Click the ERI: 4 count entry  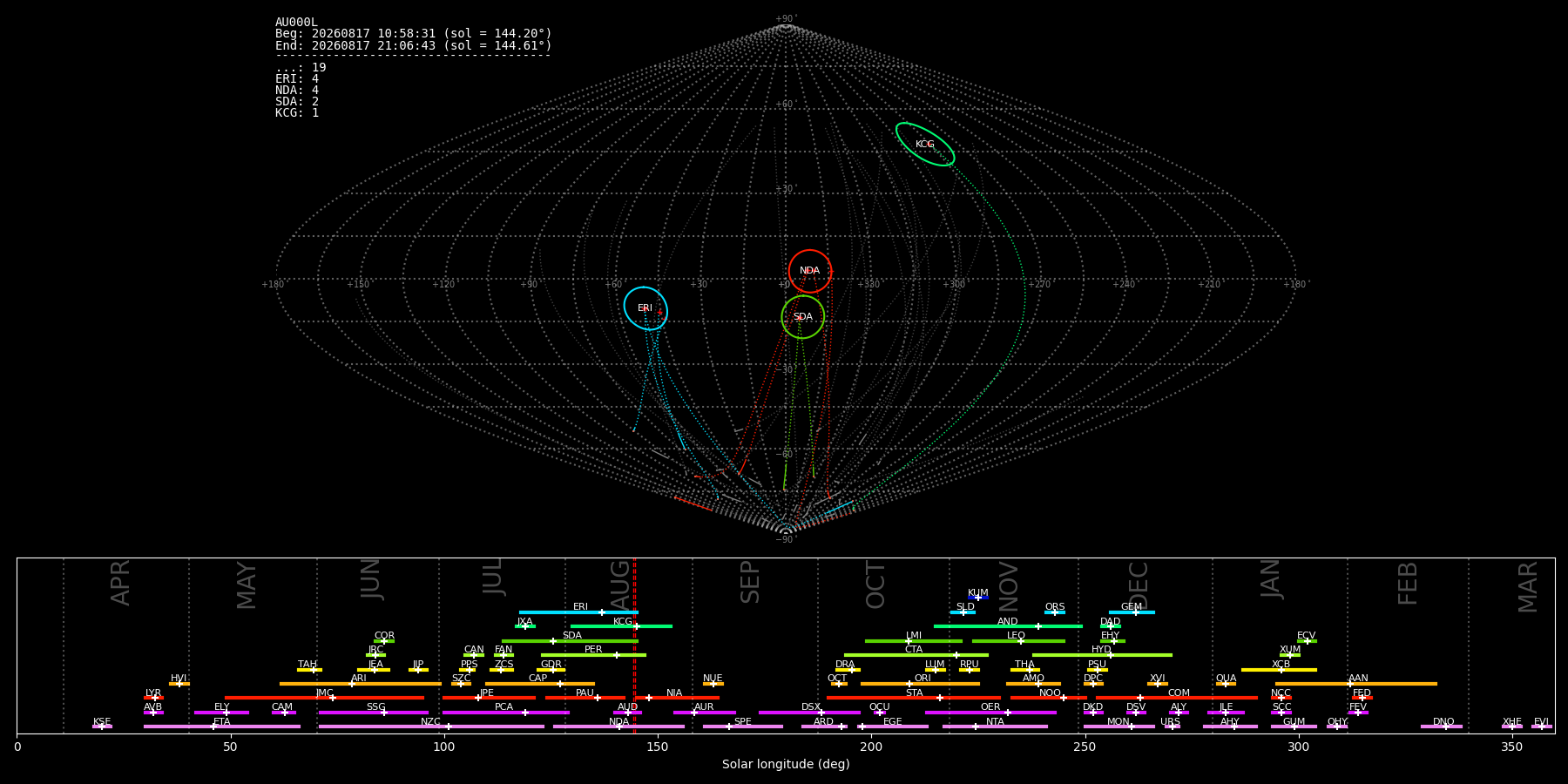(297, 79)
